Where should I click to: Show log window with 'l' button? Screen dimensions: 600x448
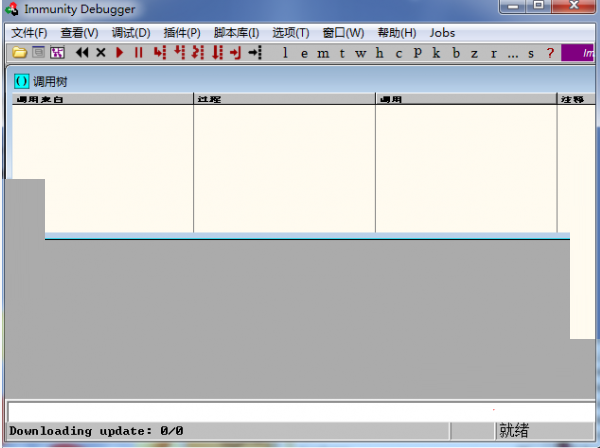pos(285,53)
